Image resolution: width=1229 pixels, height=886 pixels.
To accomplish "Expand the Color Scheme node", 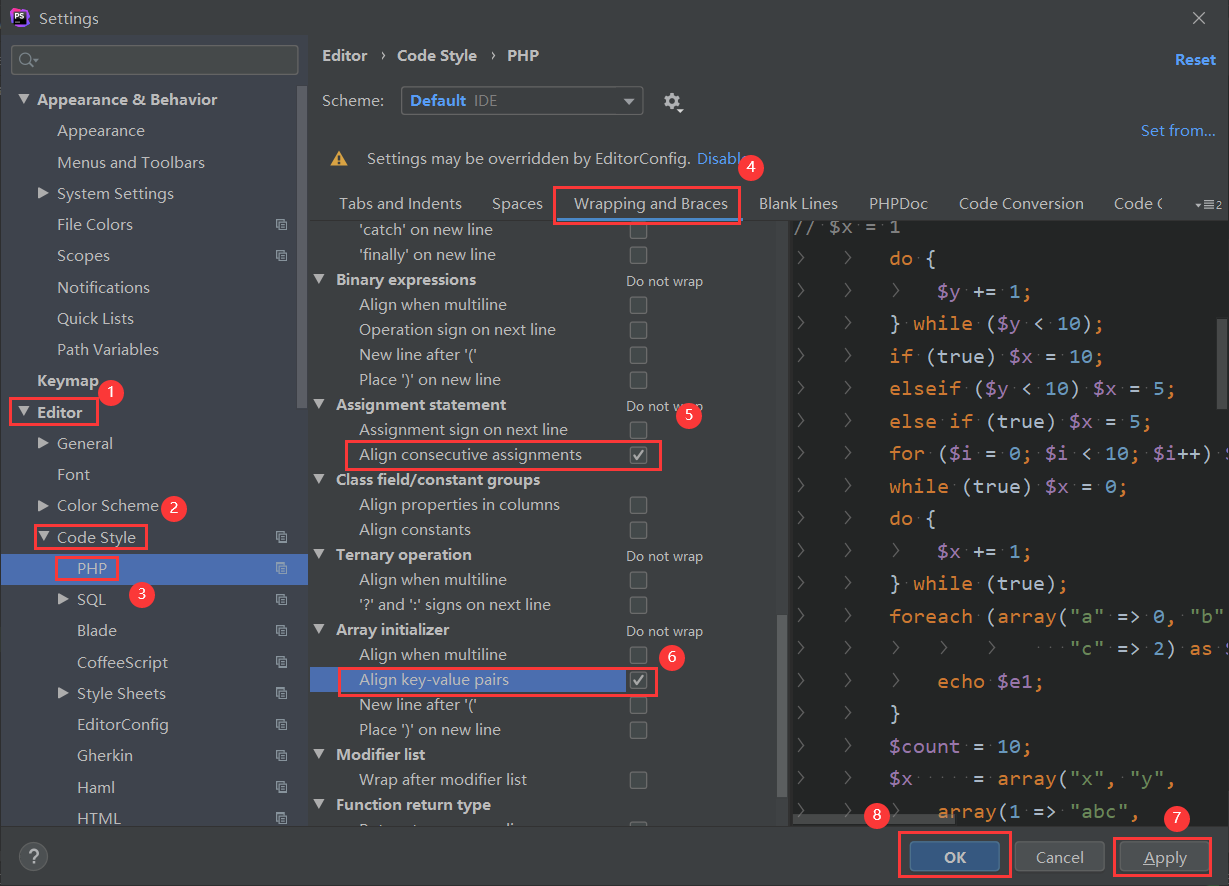I will [x=43, y=506].
